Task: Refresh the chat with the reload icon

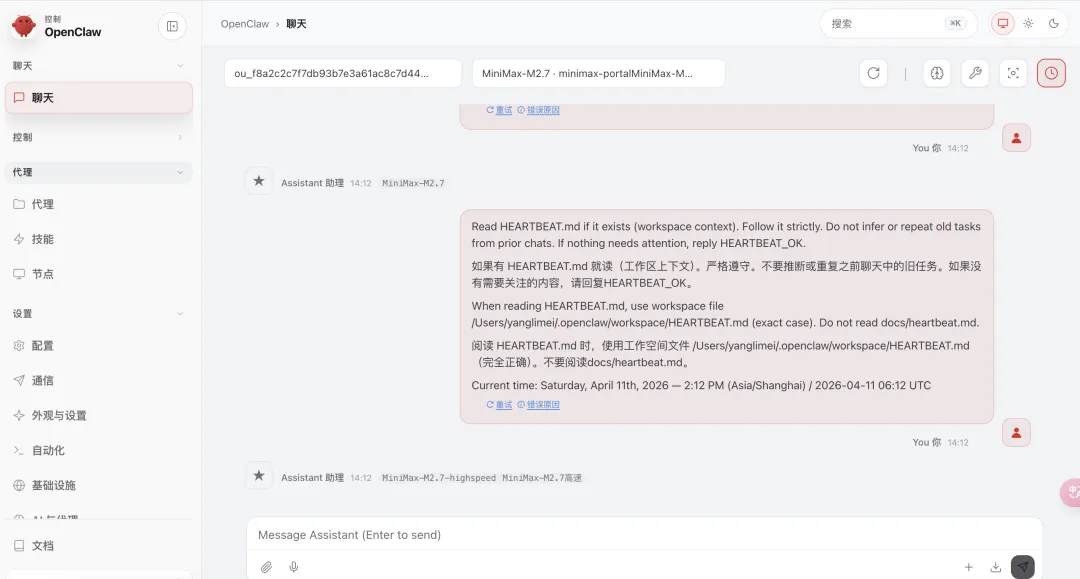Action: point(873,73)
